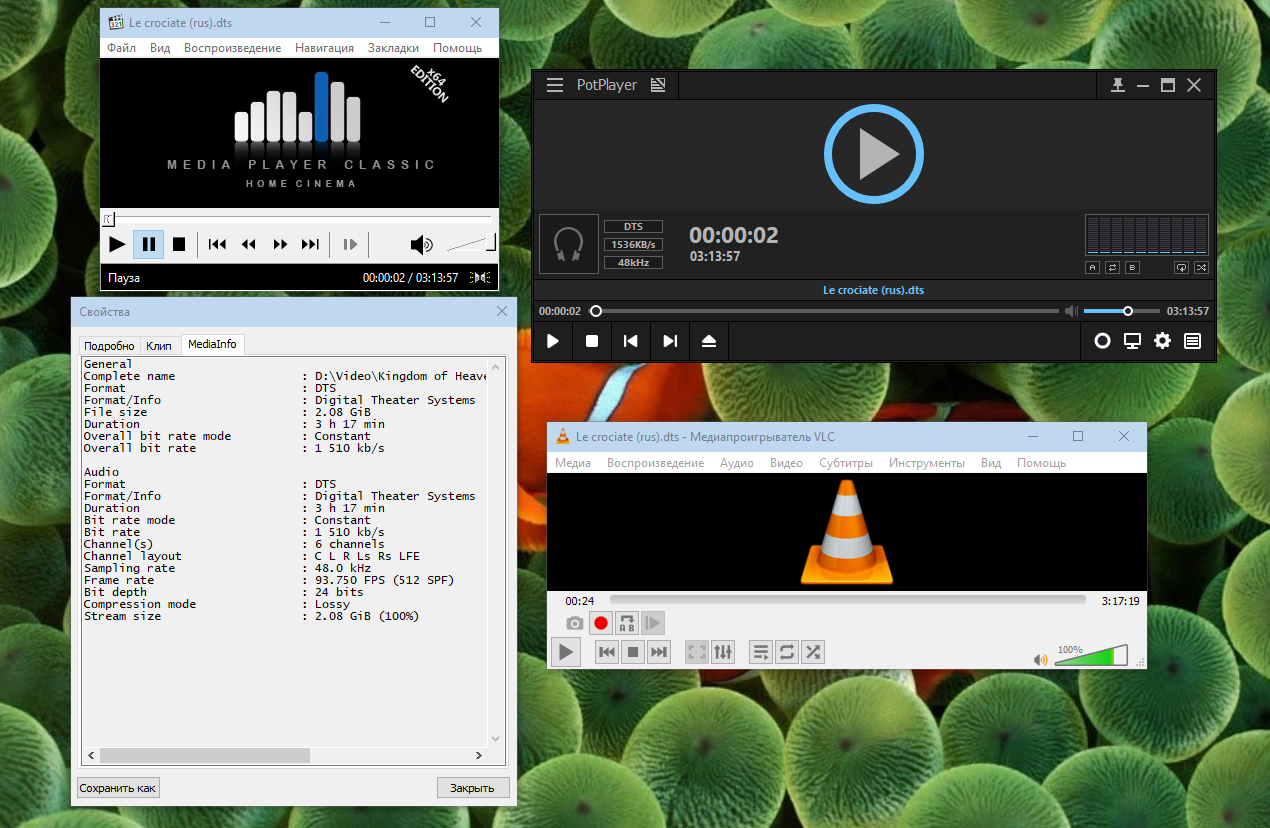Viewport: 1270px width, 828px height.
Task: Go to previous file in PotPlayer
Action: pyautogui.click(x=631, y=341)
